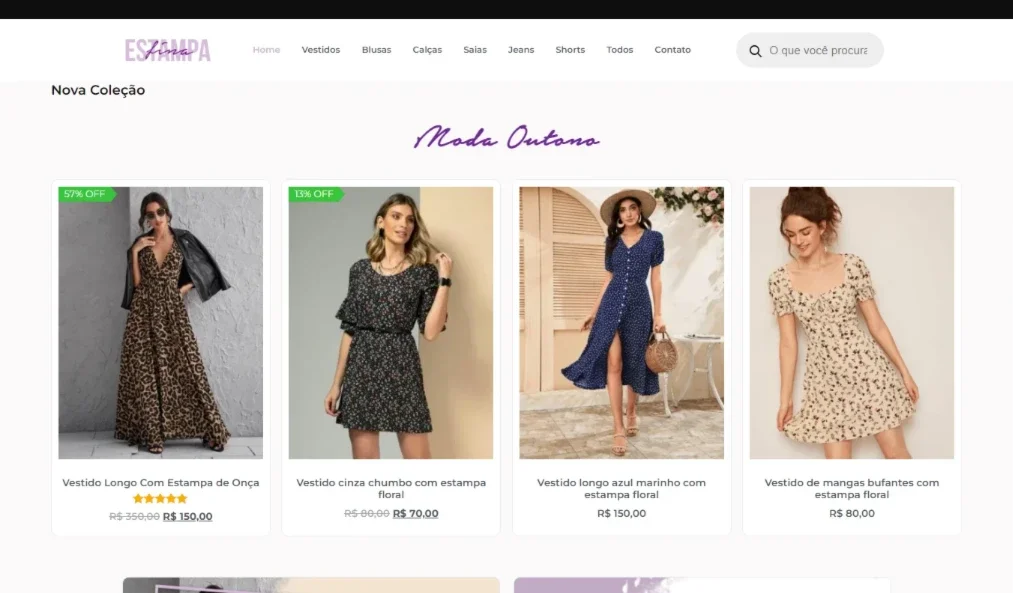Click the Estampa Fina logo

click(168, 50)
